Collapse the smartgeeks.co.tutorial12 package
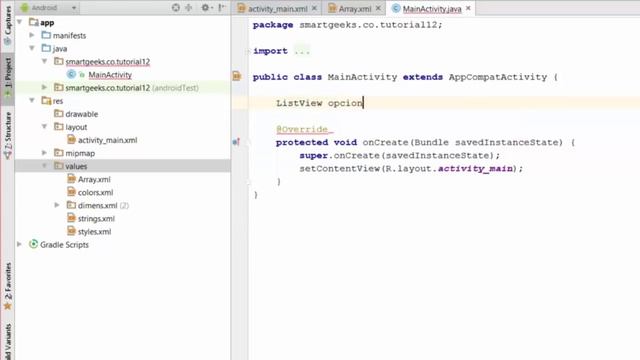640x360 pixels. point(44,61)
